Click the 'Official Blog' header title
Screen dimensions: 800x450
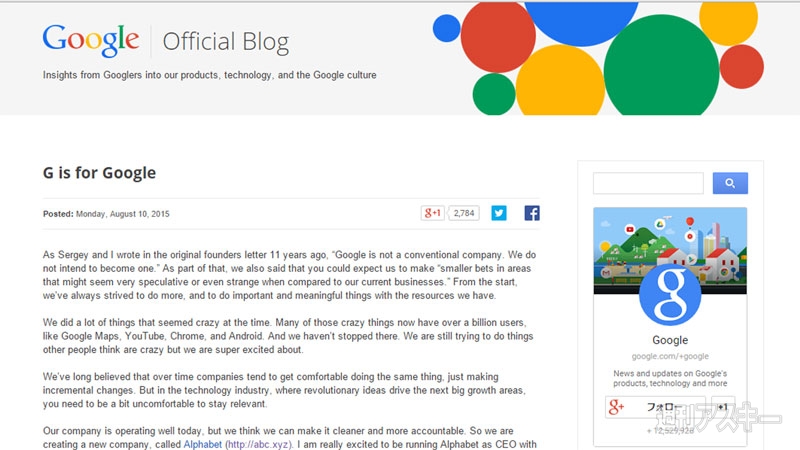pos(225,42)
